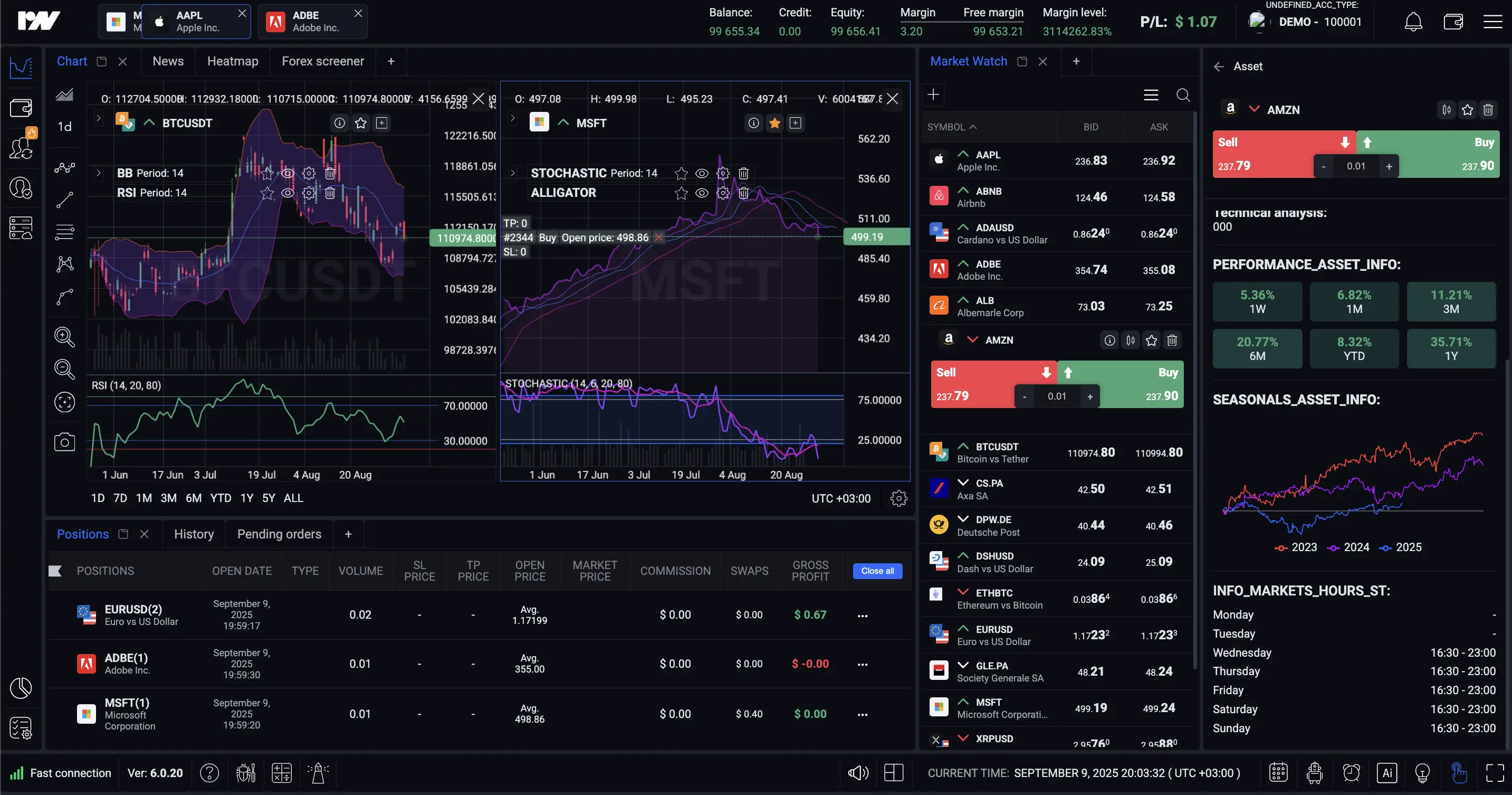1512x795 pixels.
Task: Open chart settings gear near UTC +03:00
Action: tap(898, 498)
